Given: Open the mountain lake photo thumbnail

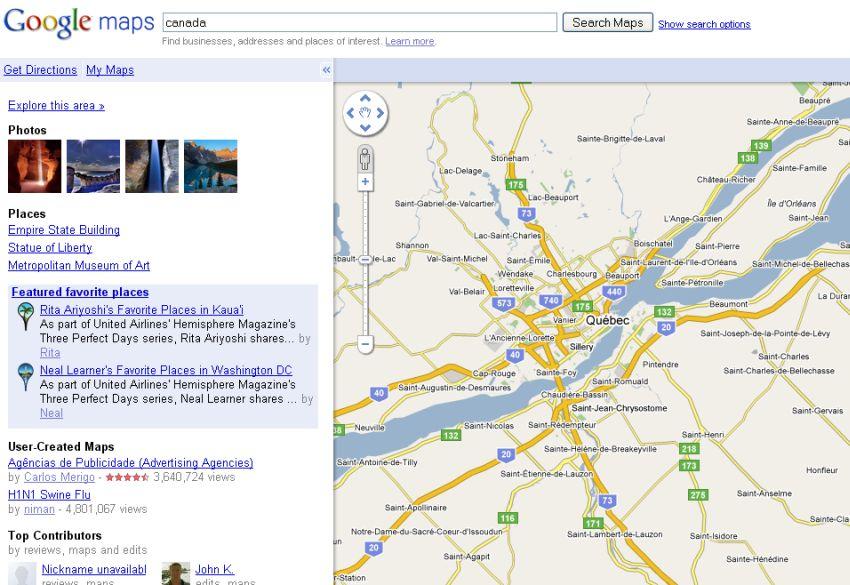Looking at the screenshot, I should (211, 166).
